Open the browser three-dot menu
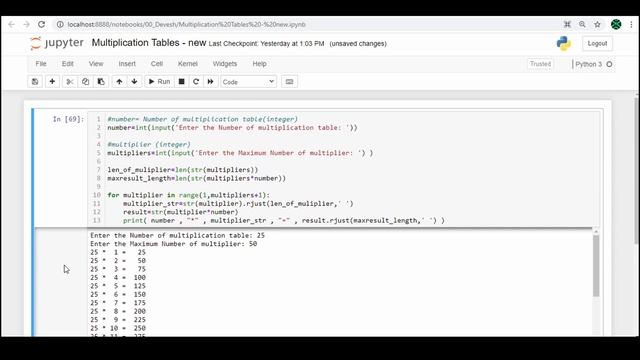 point(631,24)
